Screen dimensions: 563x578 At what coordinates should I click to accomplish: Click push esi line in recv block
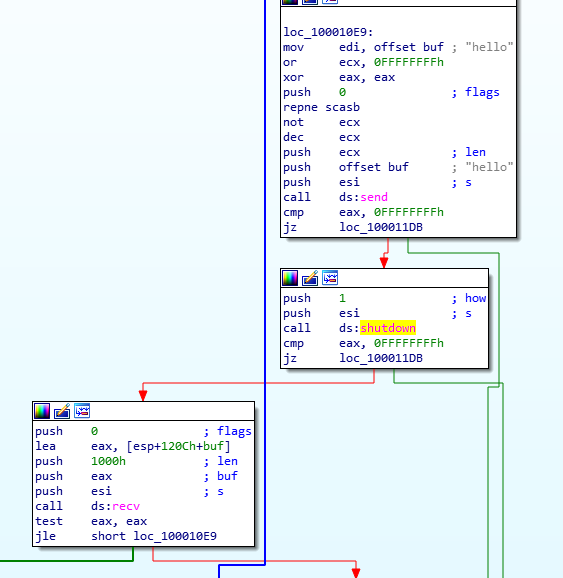click(x=129, y=491)
